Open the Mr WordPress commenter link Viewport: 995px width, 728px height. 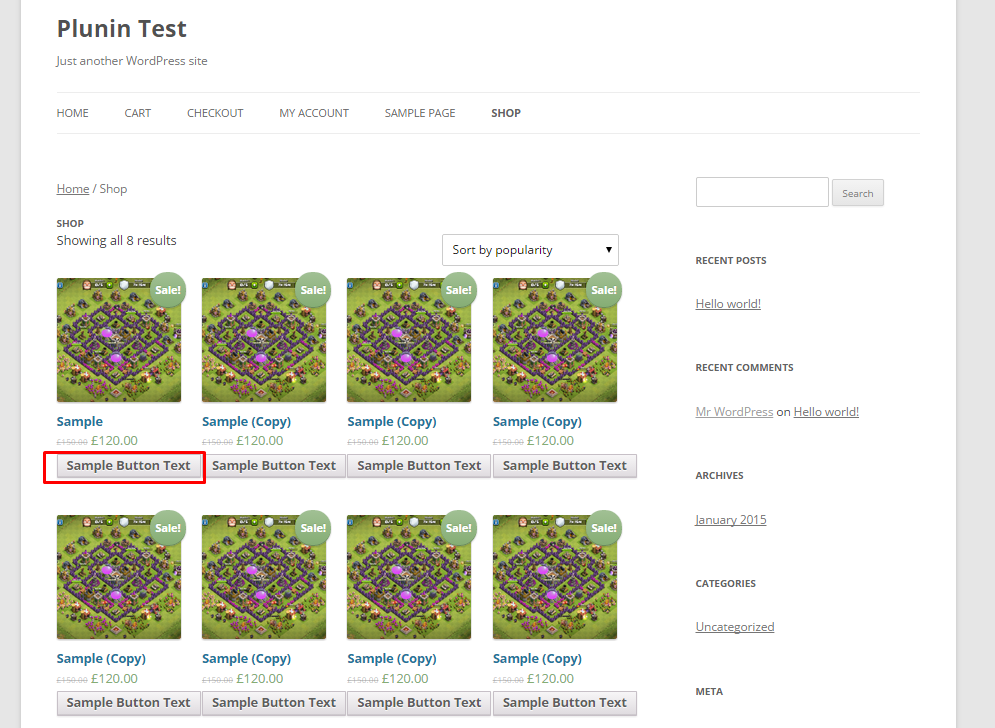734,411
